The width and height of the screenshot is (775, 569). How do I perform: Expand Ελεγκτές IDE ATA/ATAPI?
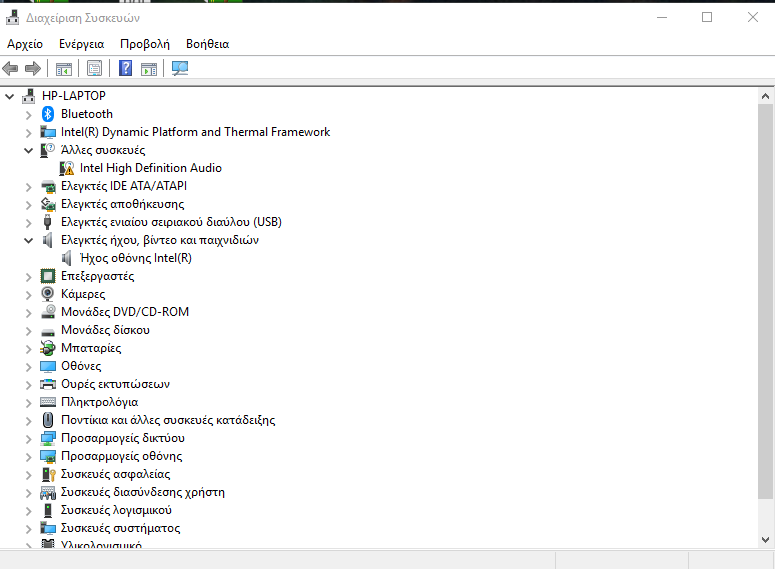click(28, 186)
